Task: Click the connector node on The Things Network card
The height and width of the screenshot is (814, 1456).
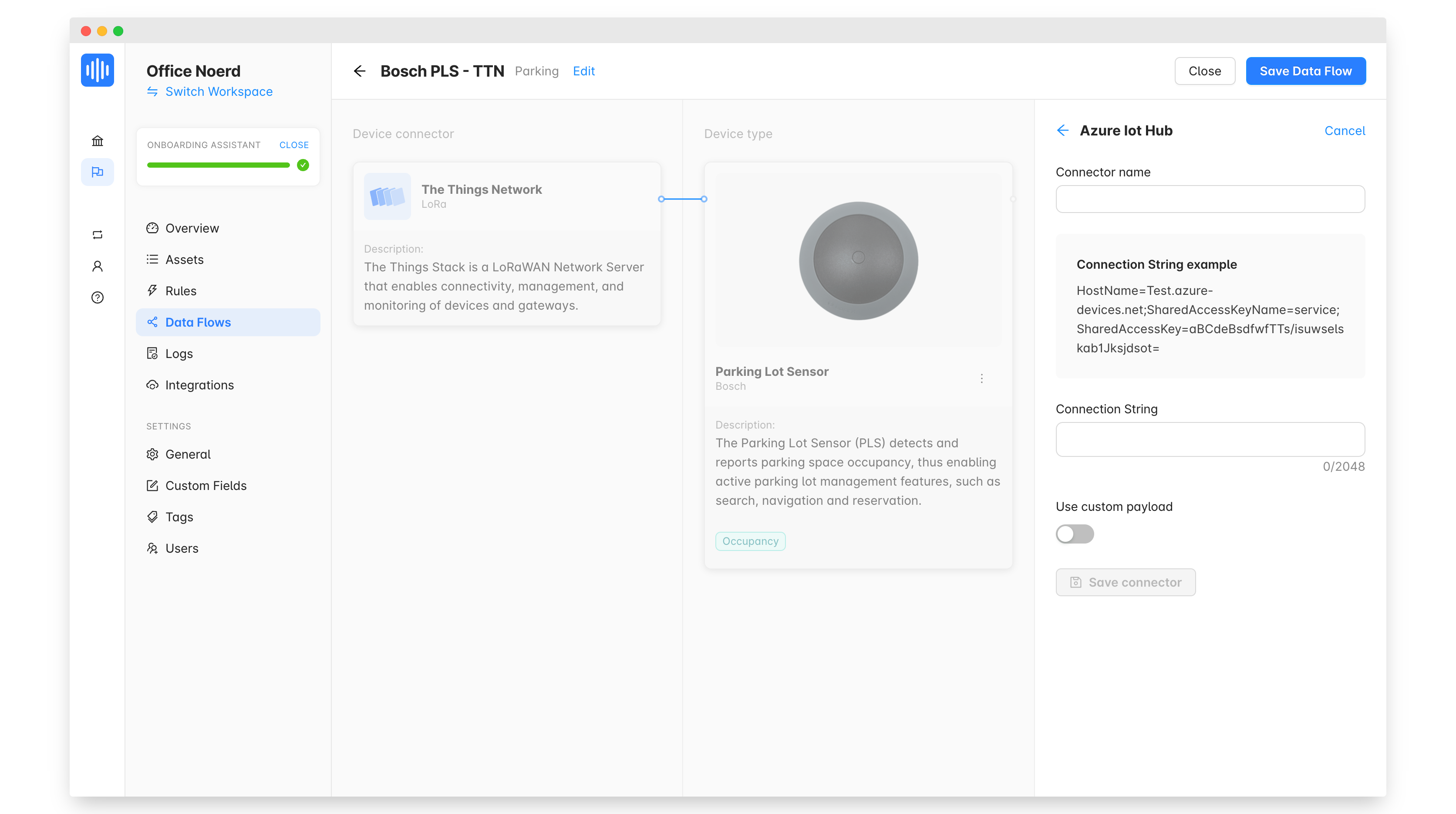Action: (x=661, y=199)
